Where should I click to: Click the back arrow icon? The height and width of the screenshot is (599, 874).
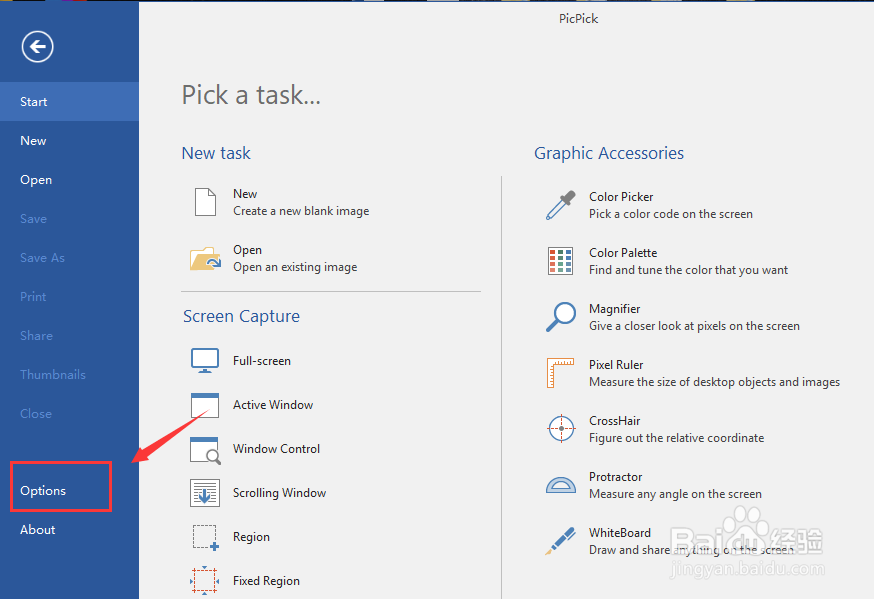[x=38, y=46]
